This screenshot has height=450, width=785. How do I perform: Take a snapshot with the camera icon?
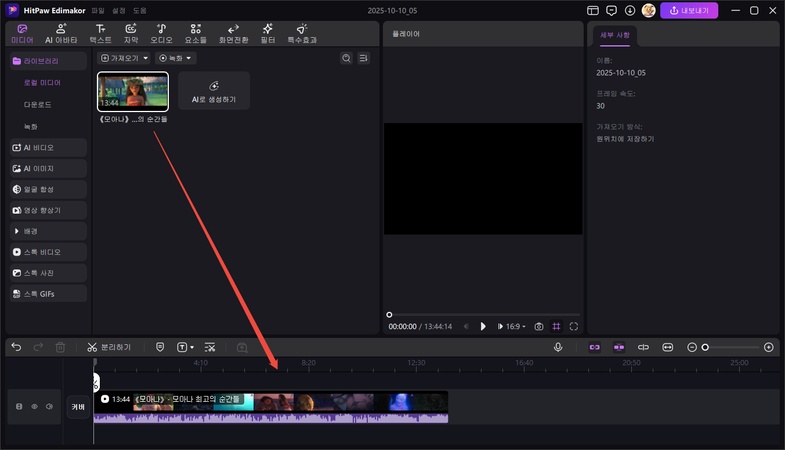coord(539,326)
